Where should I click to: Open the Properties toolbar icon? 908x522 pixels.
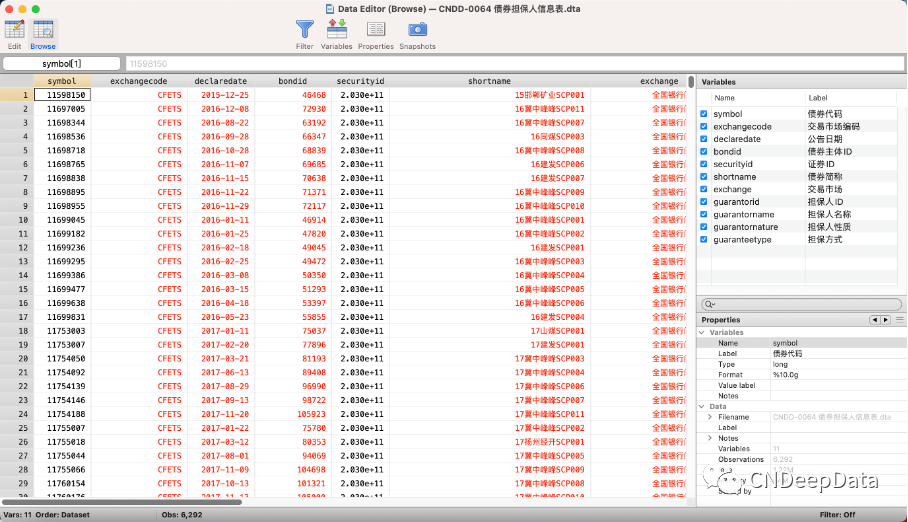[376, 29]
